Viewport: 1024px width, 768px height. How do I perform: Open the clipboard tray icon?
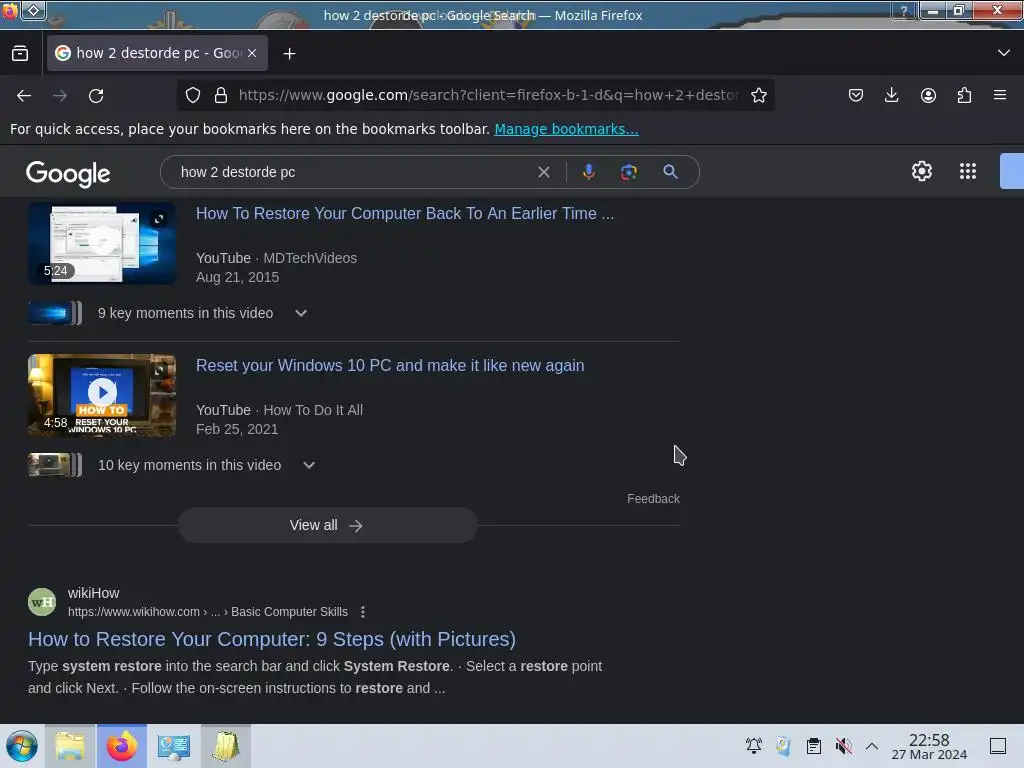click(813, 746)
